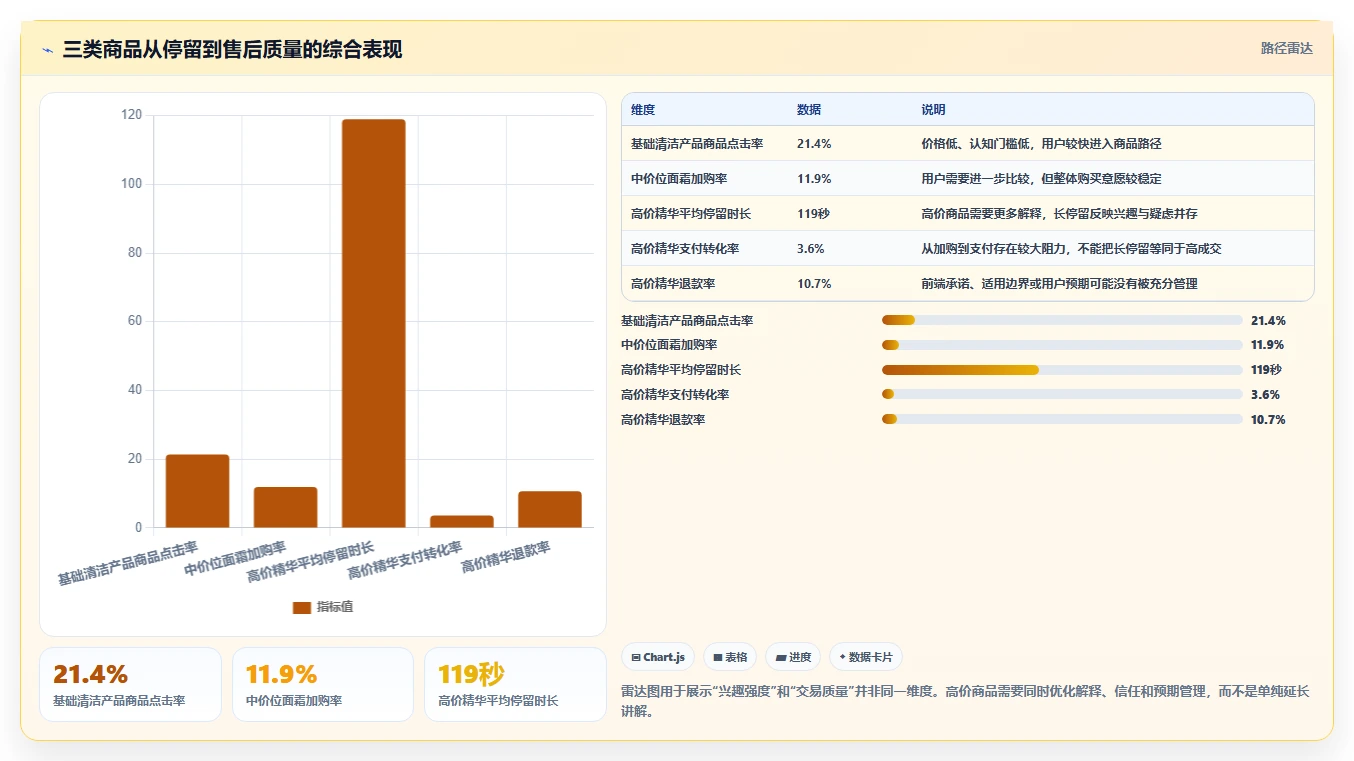1354x761 pixels.
Task: Click table cell 基础清洁产品商品点击率 in 维度 column
Action: coord(697,144)
